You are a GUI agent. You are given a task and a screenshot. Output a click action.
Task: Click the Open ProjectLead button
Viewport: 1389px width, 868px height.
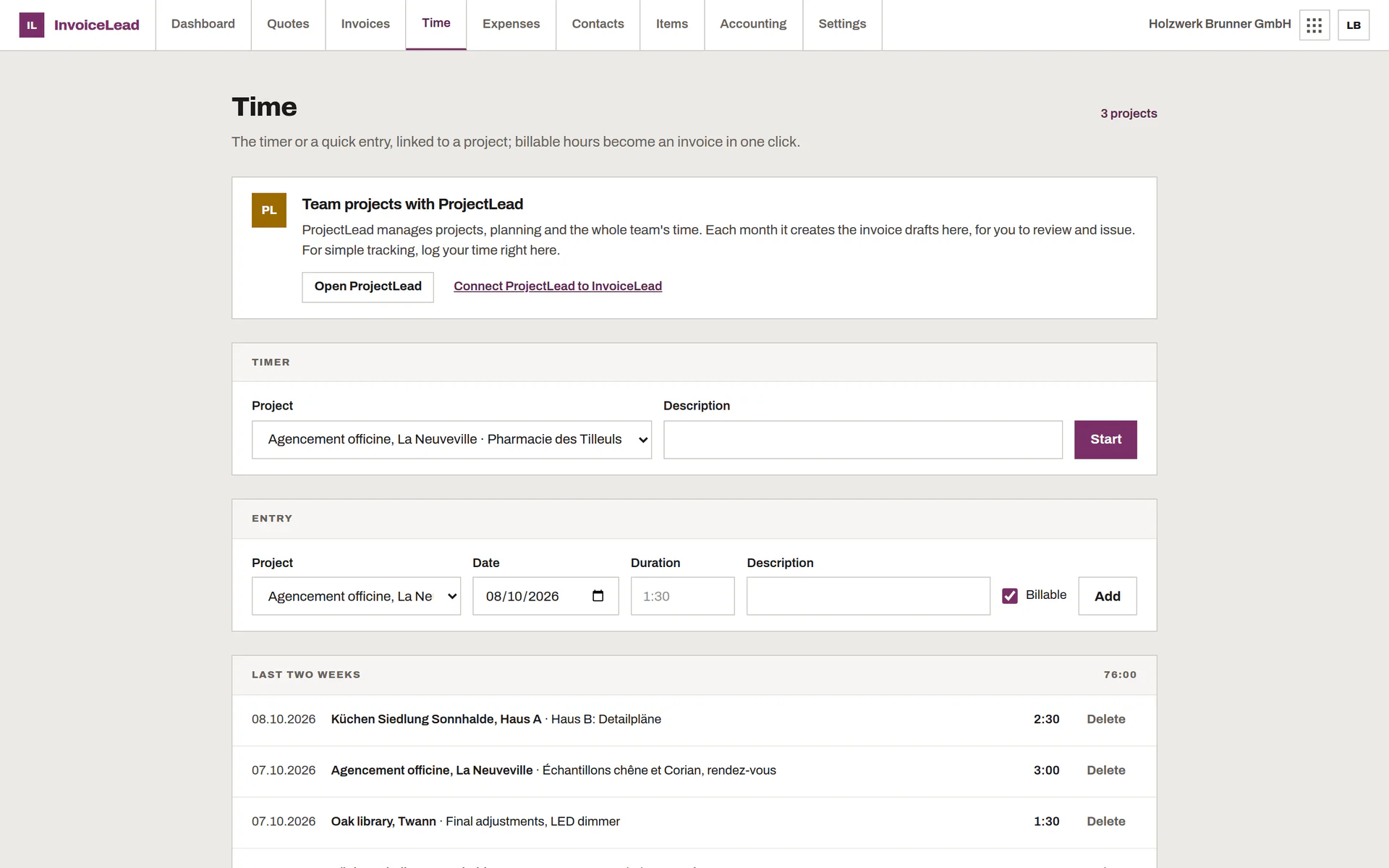tap(368, 286)
